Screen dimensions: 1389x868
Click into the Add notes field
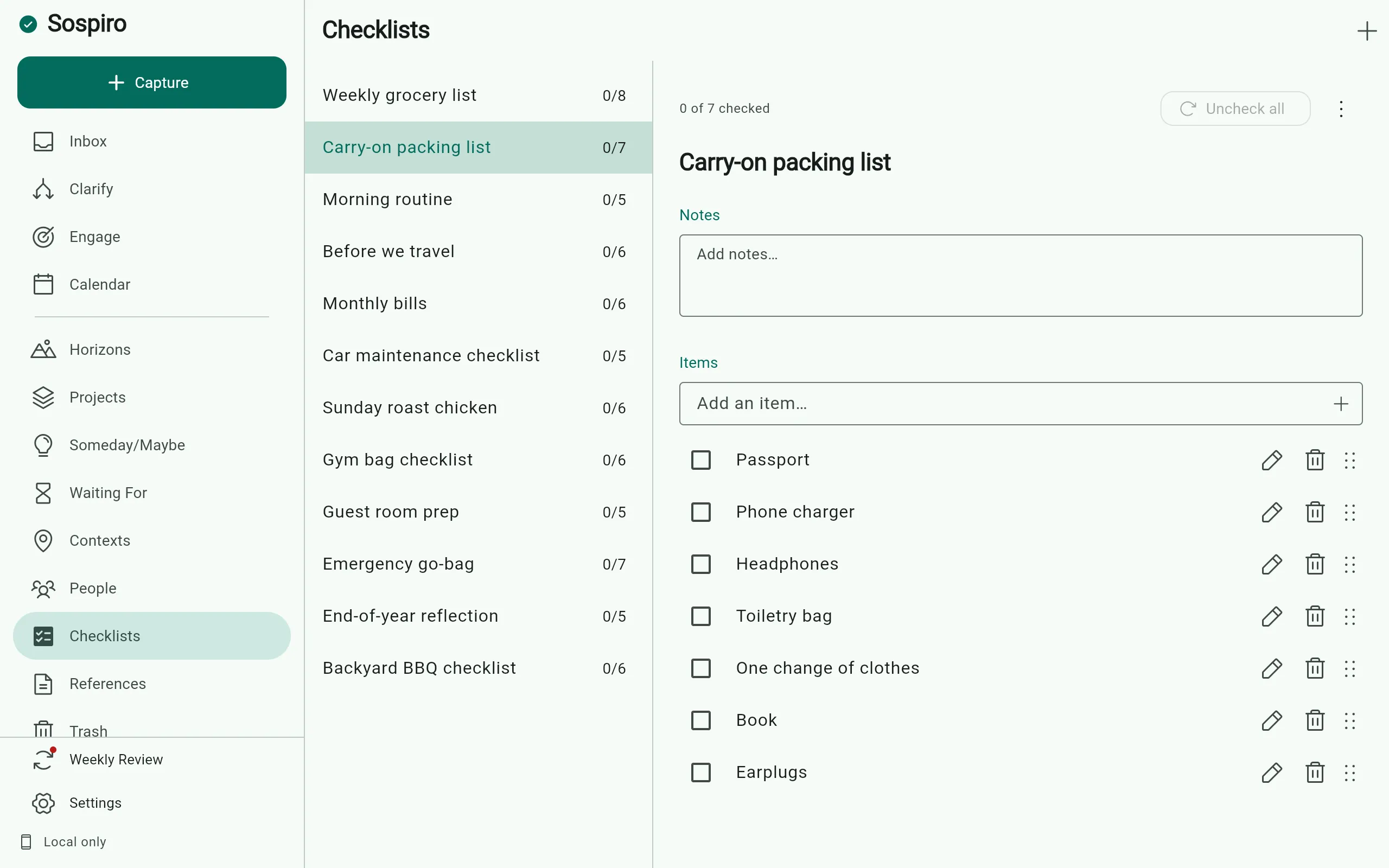click(x=1021, y=276)
